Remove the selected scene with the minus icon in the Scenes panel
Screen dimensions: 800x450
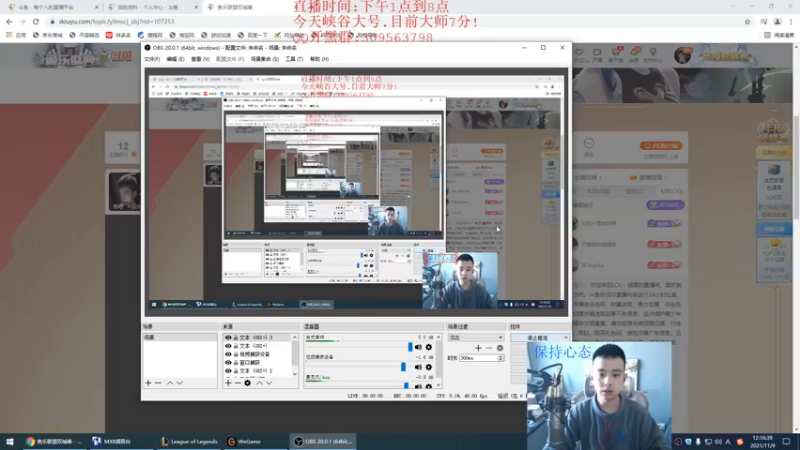point(158,383)
